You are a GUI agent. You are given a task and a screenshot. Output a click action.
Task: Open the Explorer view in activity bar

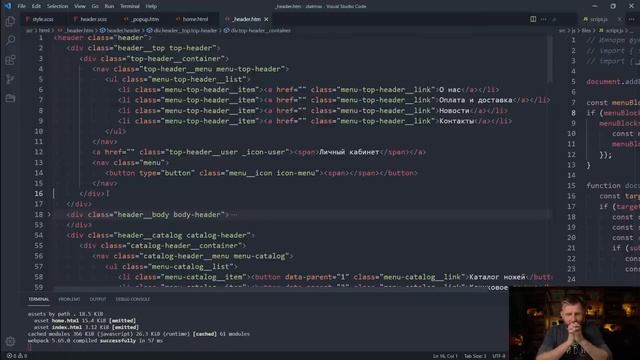pyautogui.click(x=10, y=22)
